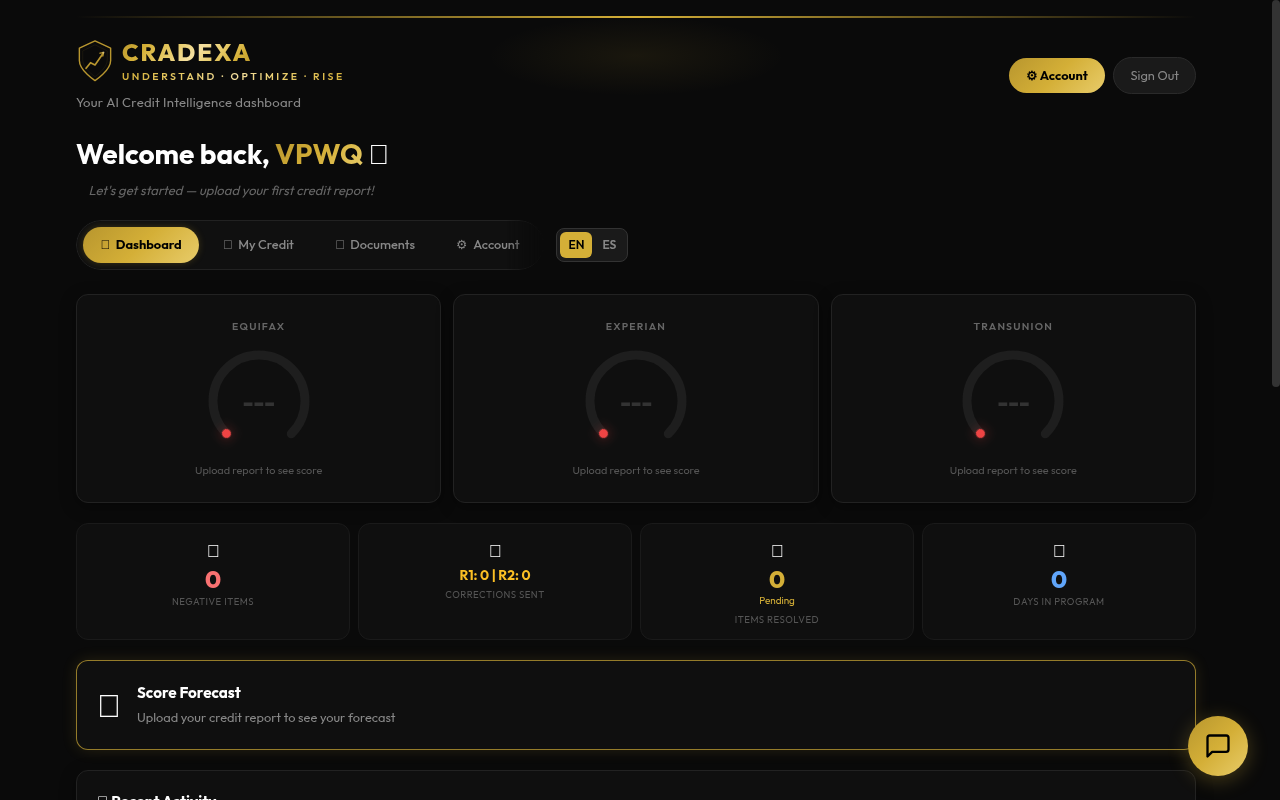
Task: Click the icon above Negative Items
Action: click(213, 551)
